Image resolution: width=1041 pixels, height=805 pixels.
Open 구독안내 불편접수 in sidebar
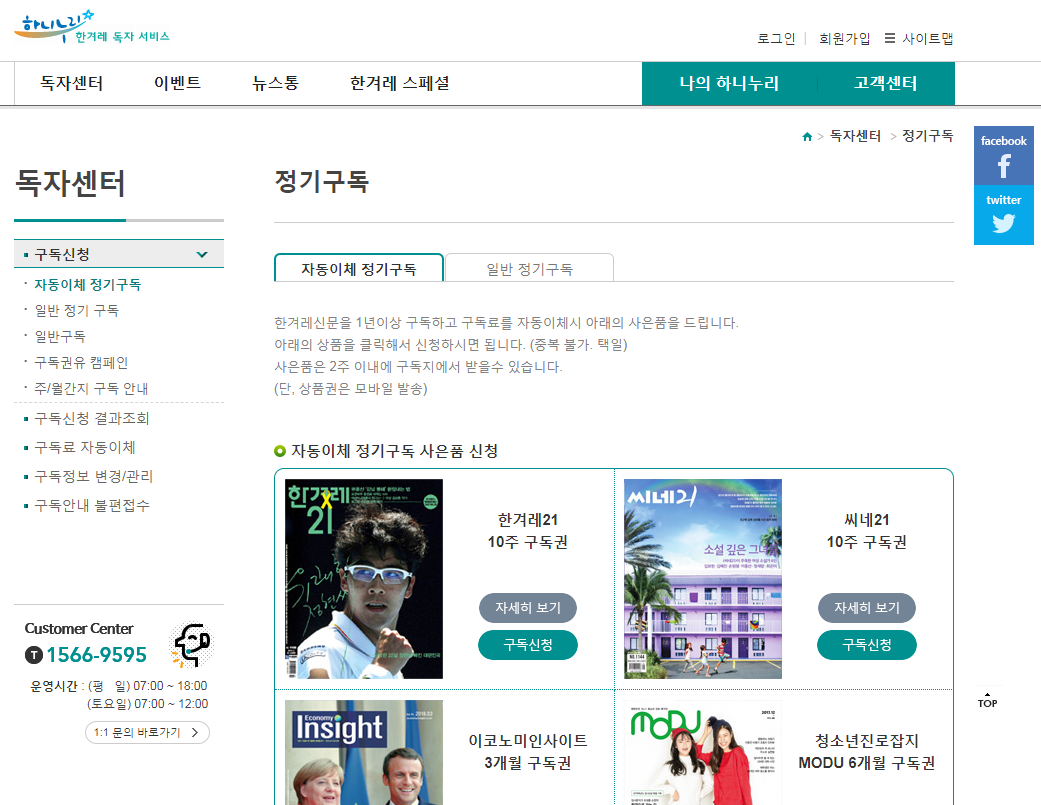click(92, 506)
